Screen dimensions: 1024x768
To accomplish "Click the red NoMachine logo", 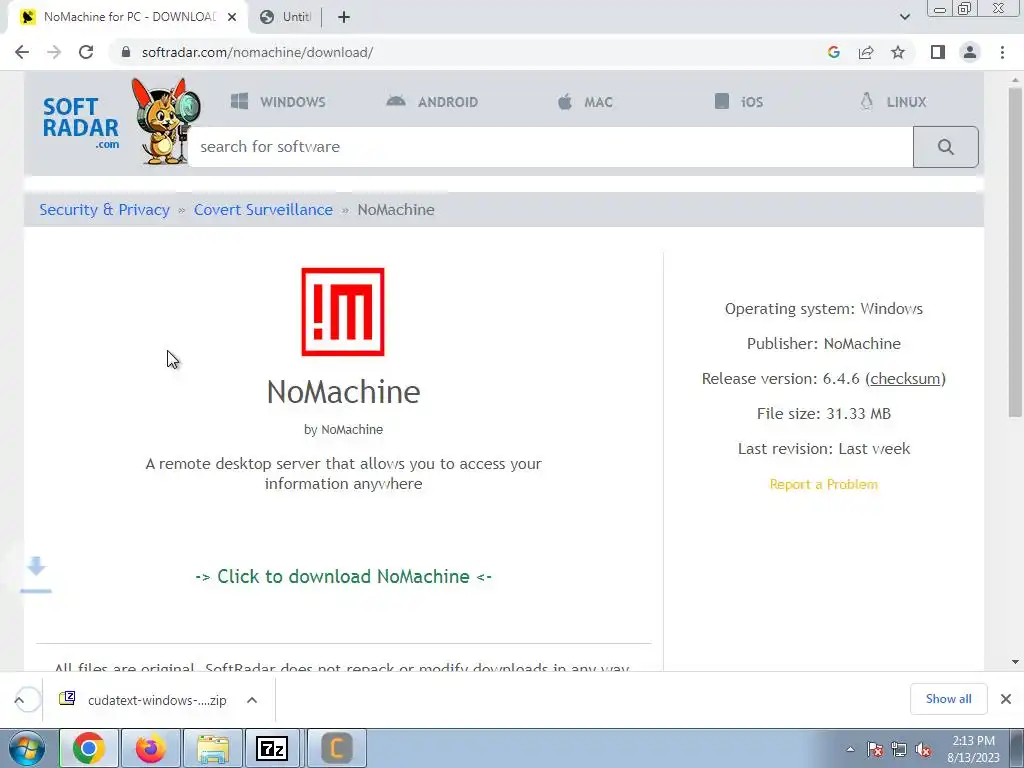I will pos(343,312).
